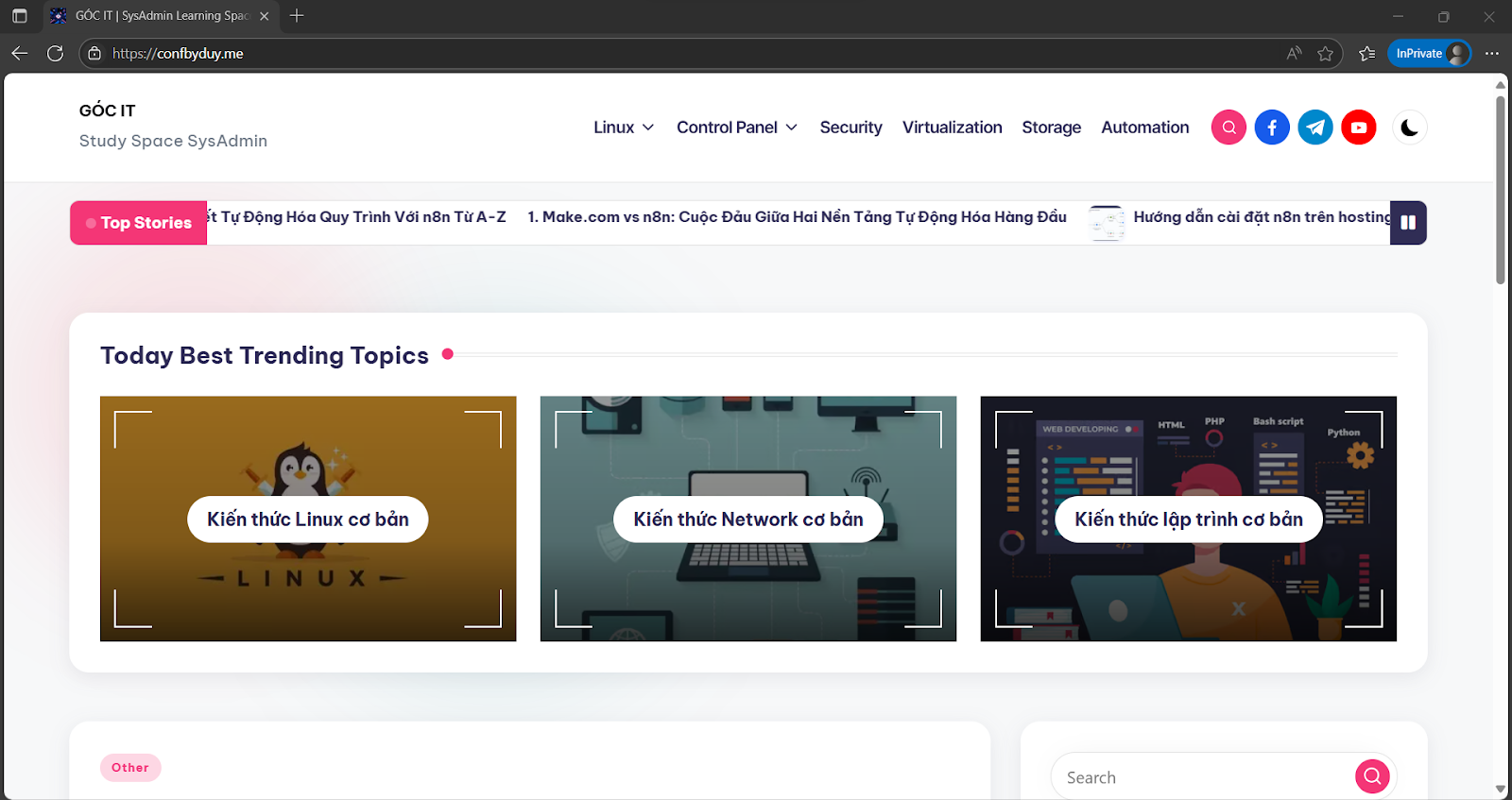The height and width of the screenshot is (800, 1512).
Task: Open the Linux menu item
Action: pyautogui.click(x=613, y=128)
